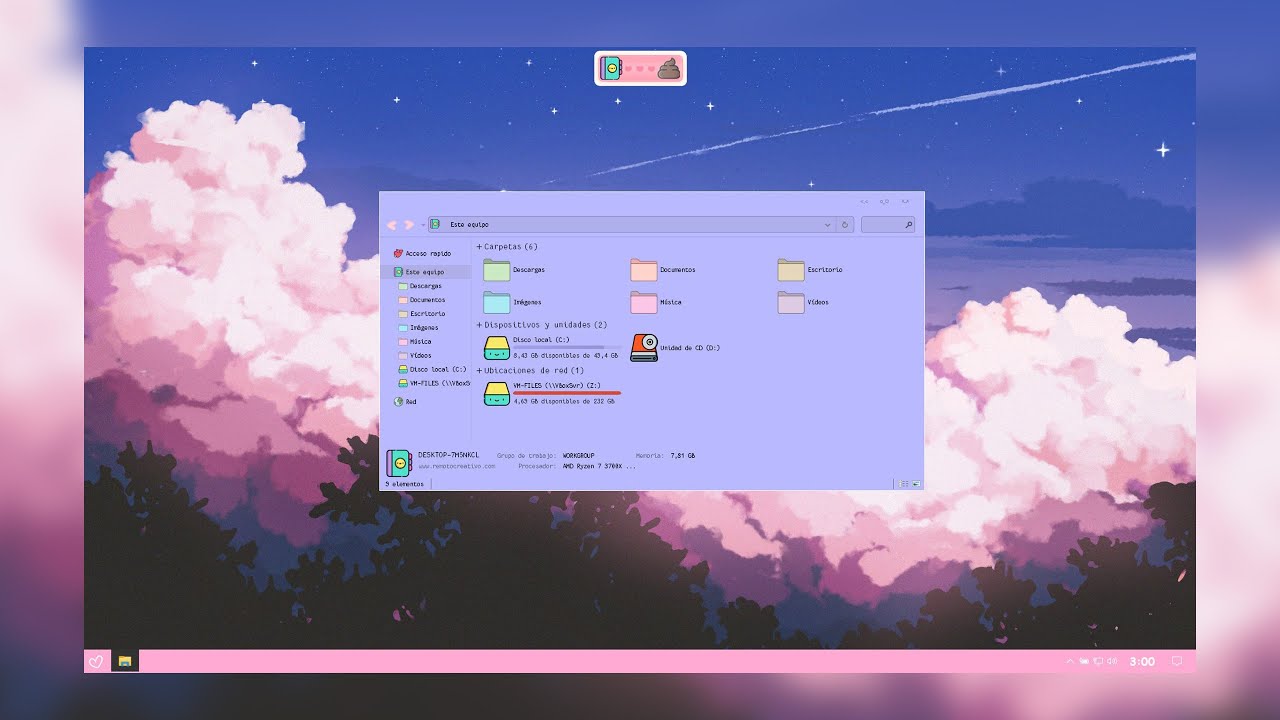Viewport: 1280px width, 720px height.
Task: Open the Música folder in main pane
Action: [x=644, y=302]
